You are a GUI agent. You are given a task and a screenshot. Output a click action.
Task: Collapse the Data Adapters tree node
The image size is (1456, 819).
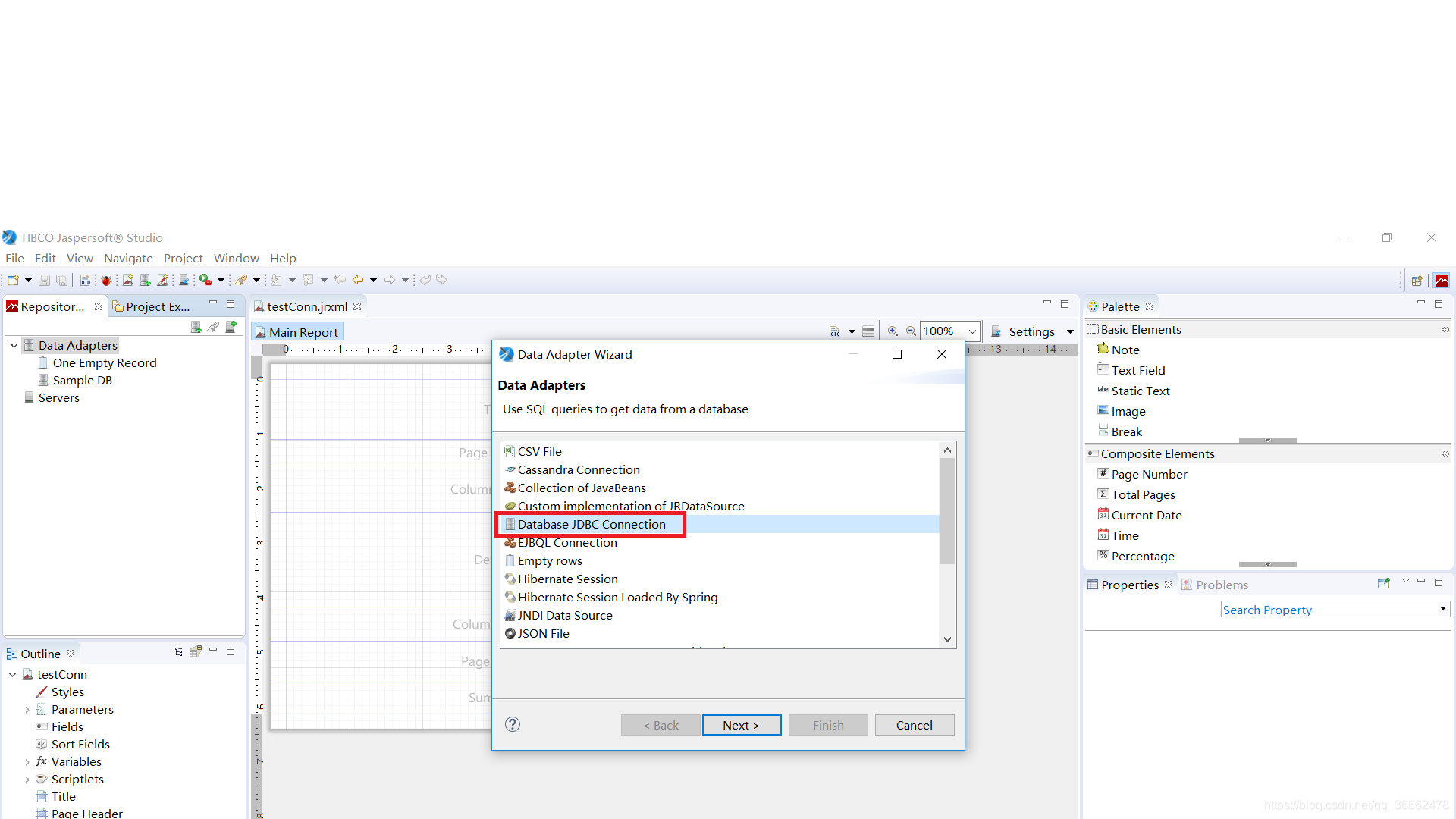point(14,346)
